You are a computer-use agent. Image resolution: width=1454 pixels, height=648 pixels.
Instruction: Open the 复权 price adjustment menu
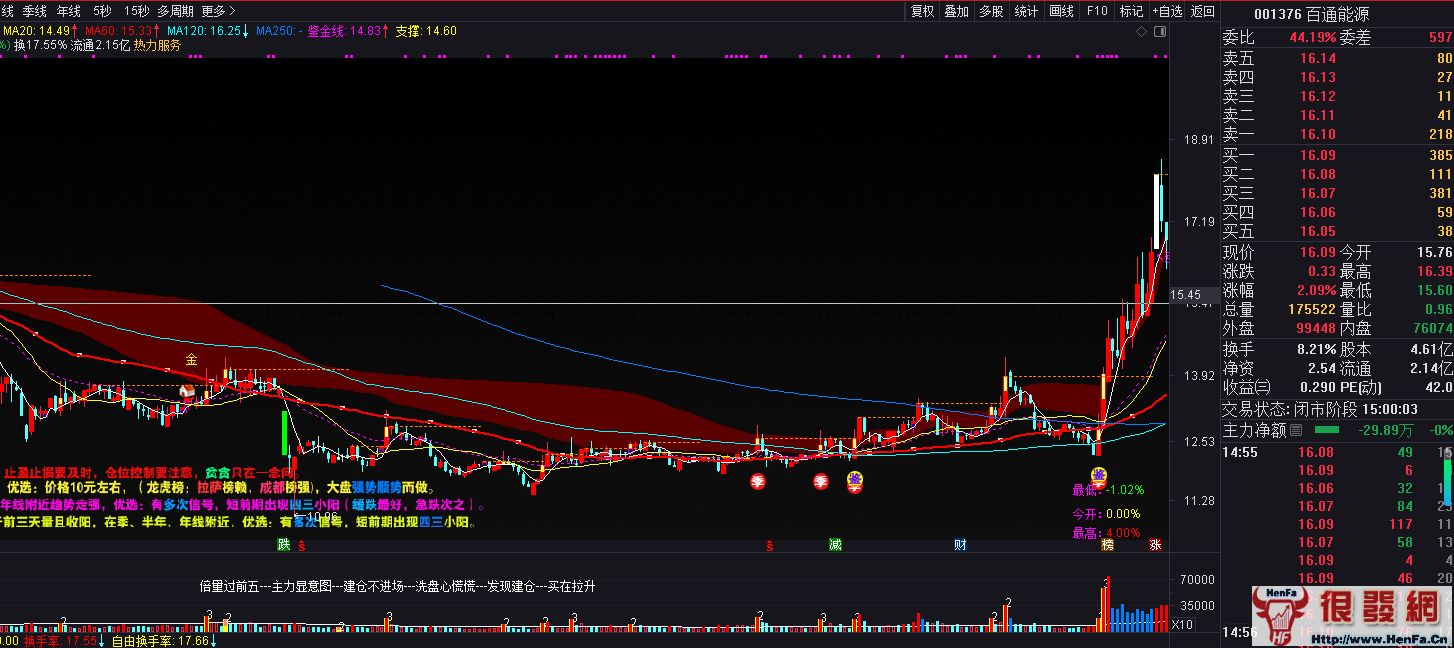coord(922,11)
